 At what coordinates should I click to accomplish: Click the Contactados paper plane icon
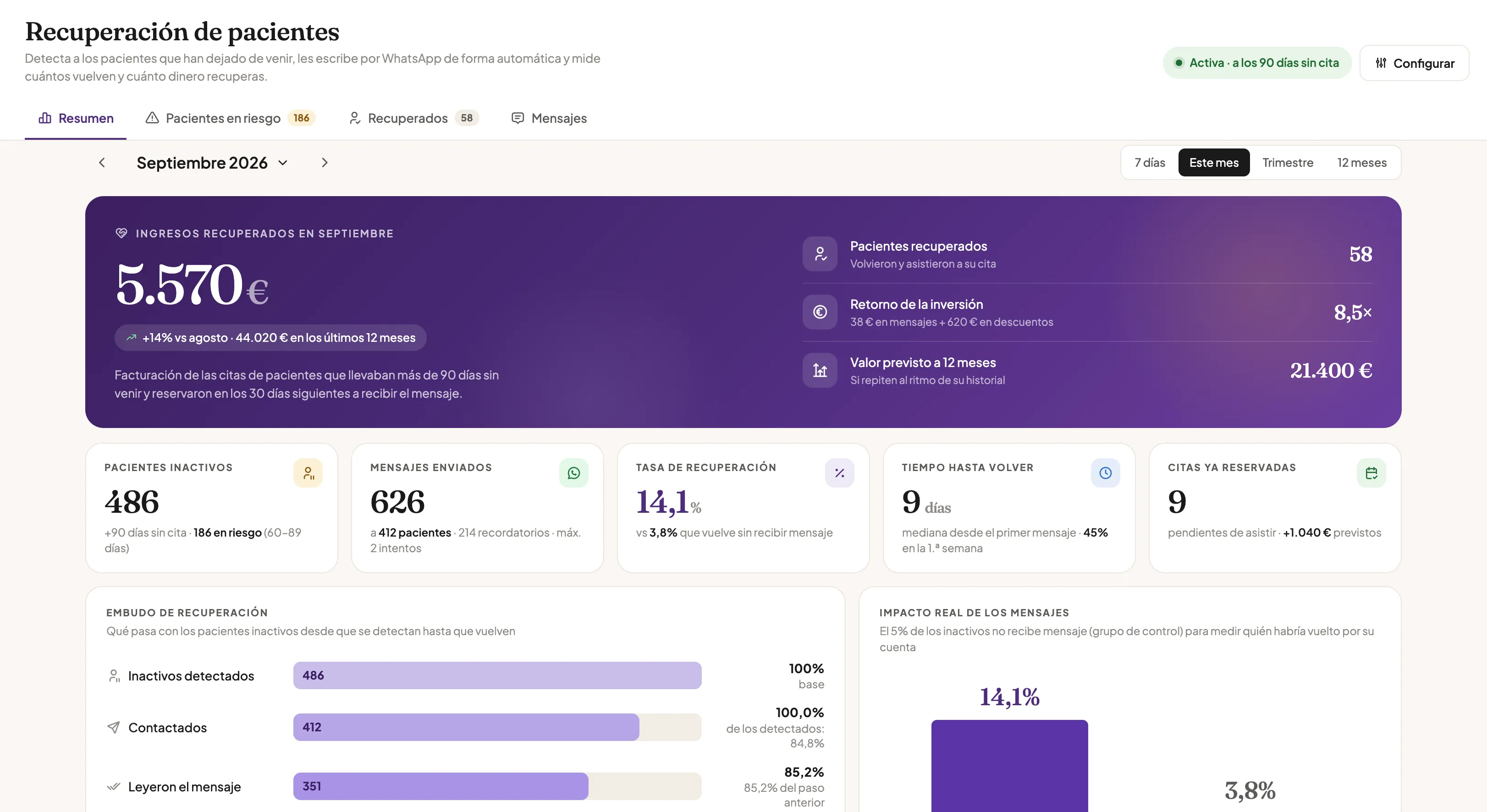coord(114,728)
